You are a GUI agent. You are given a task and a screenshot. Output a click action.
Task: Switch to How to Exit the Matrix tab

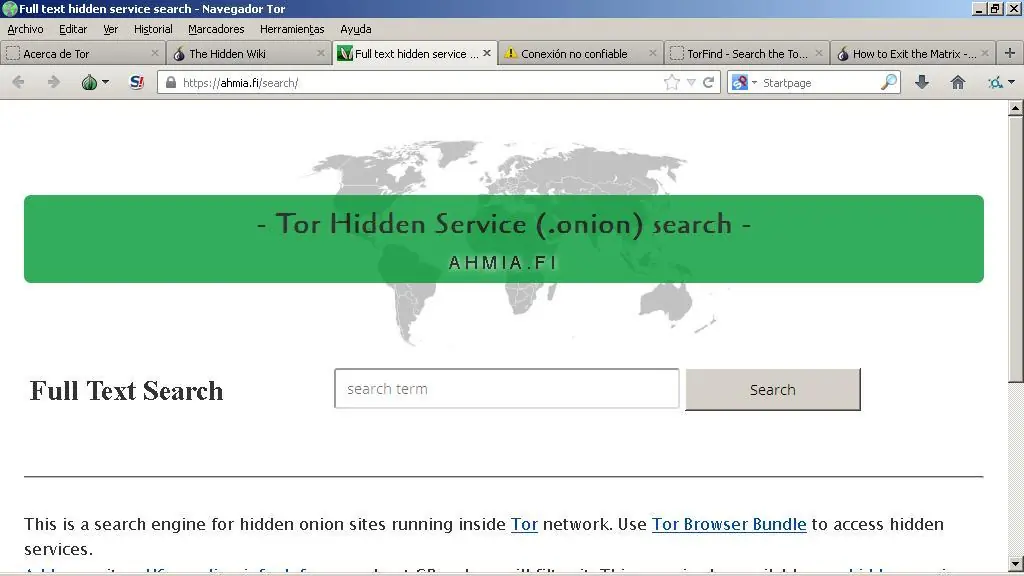click(914, 54)
